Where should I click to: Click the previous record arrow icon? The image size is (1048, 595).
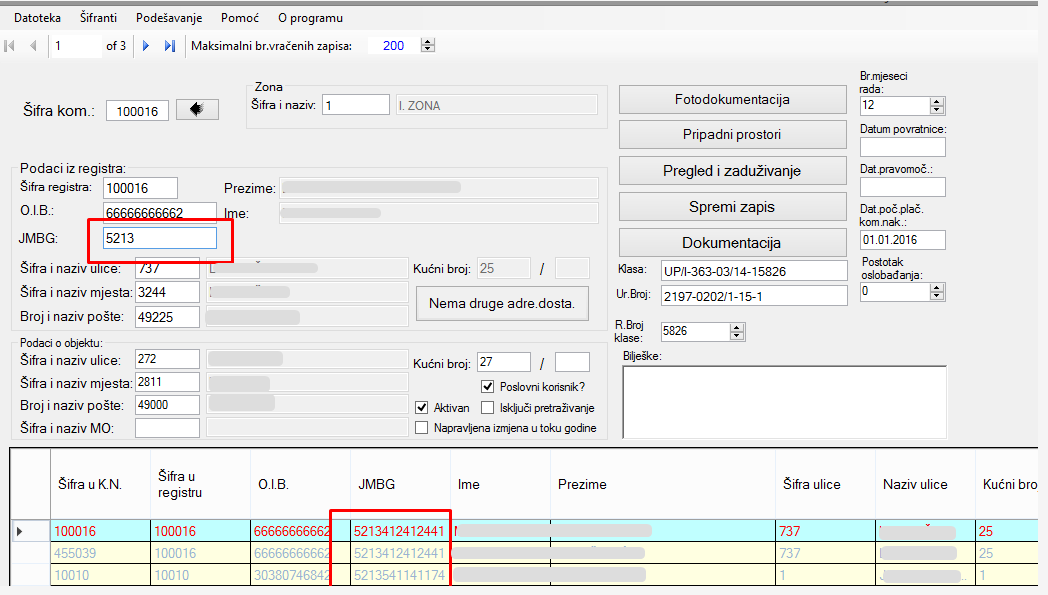click(33, 46)
